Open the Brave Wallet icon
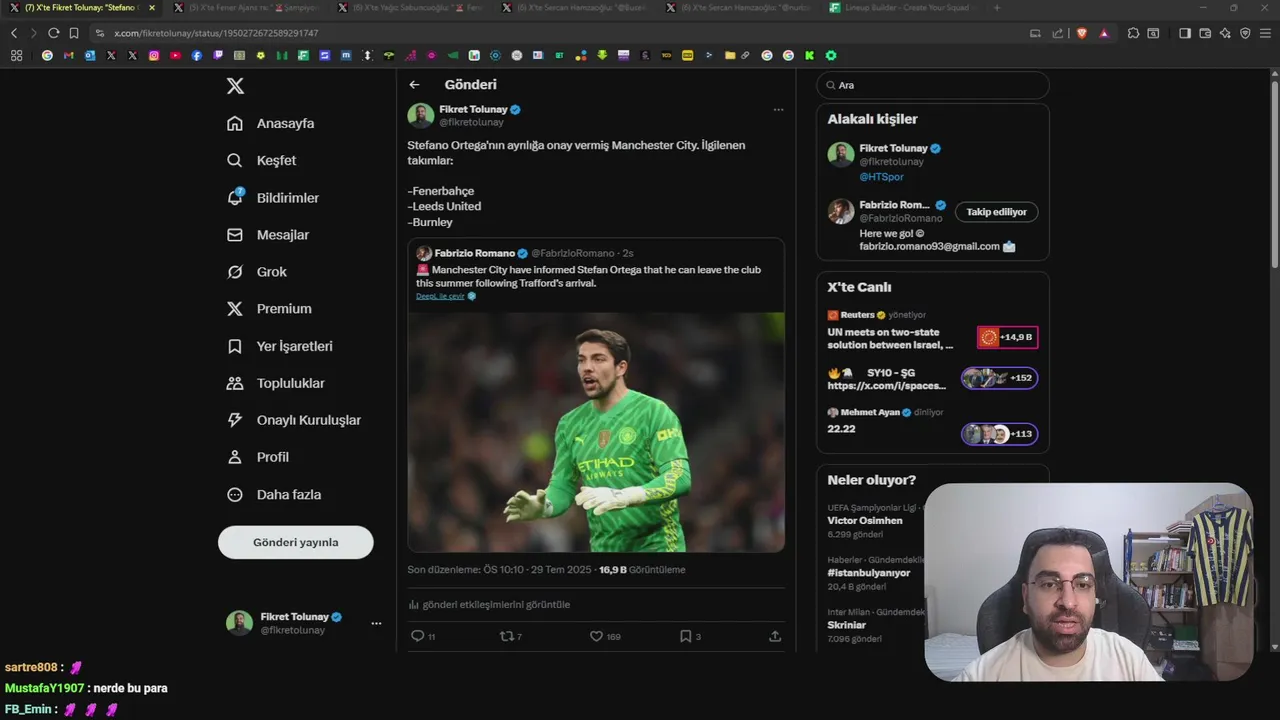Viewport: 1280px width, 720px height. pos(1205,33)
